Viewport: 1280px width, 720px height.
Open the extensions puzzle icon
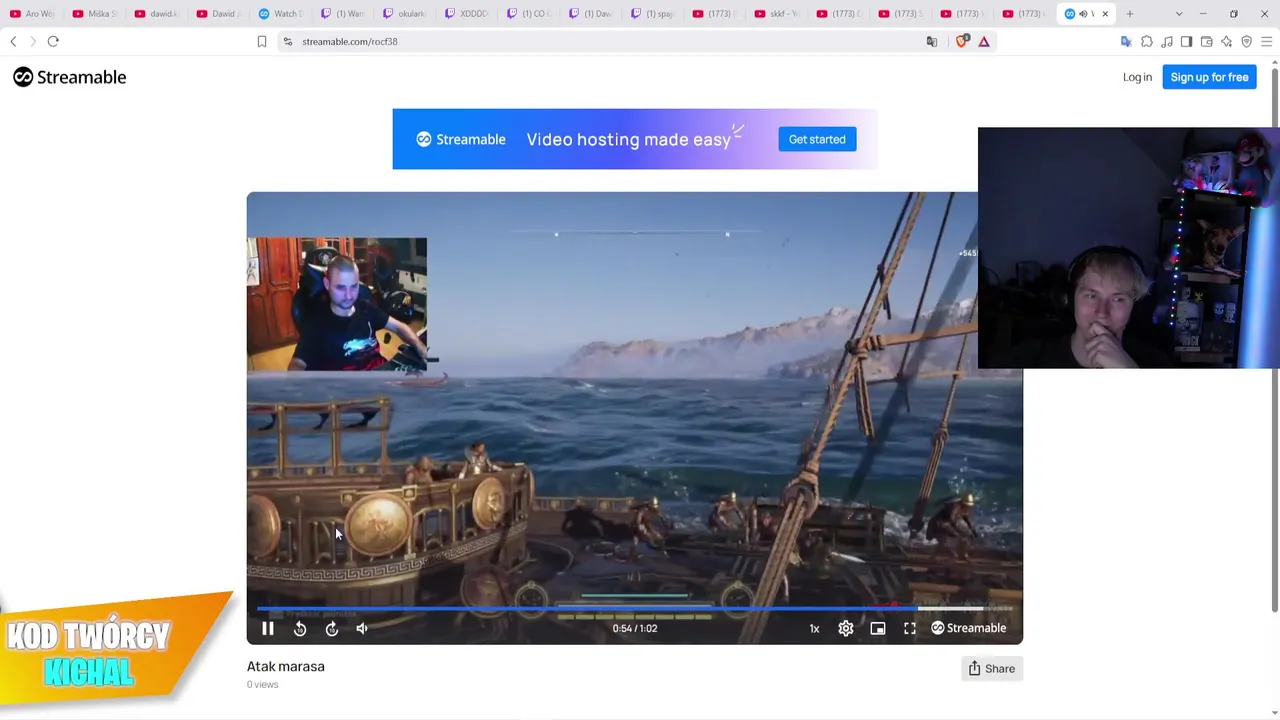point(1147,41)
